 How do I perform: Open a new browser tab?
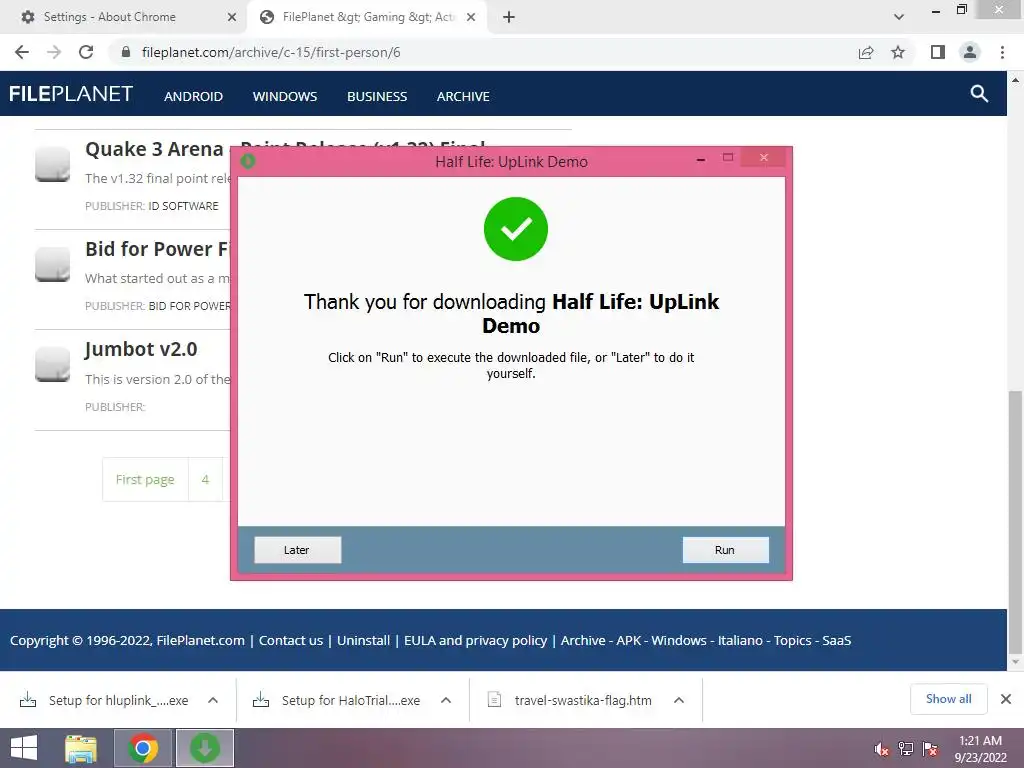pos(509,17)
